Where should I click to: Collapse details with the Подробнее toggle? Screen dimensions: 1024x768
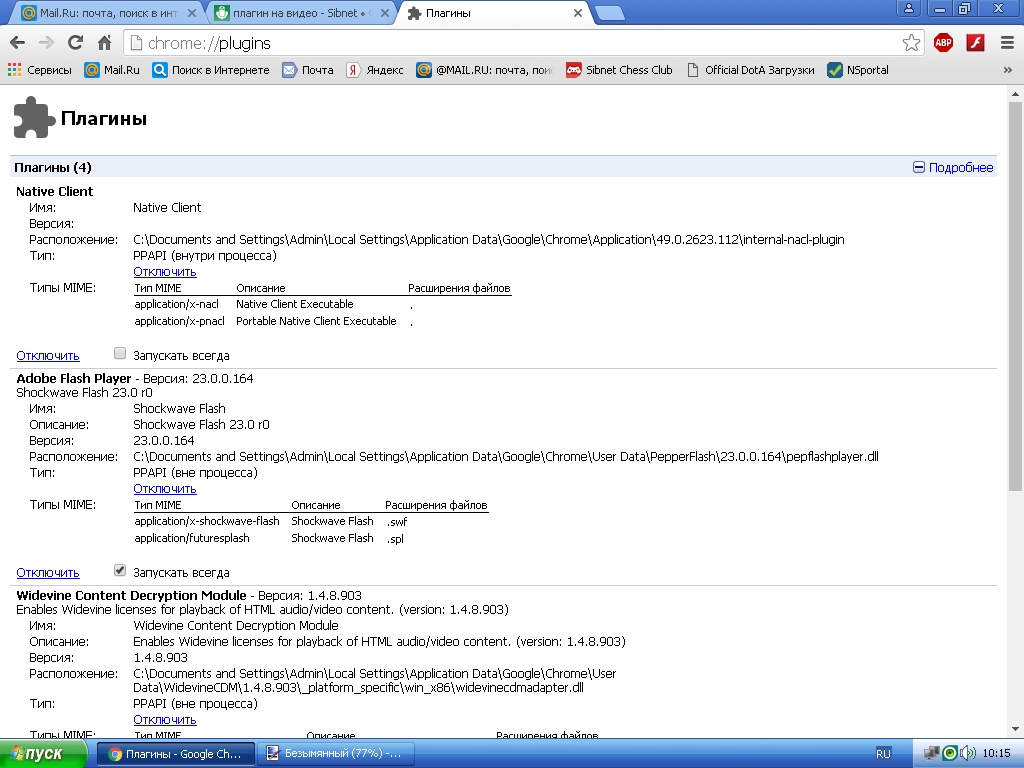click(x=953, y=168)
